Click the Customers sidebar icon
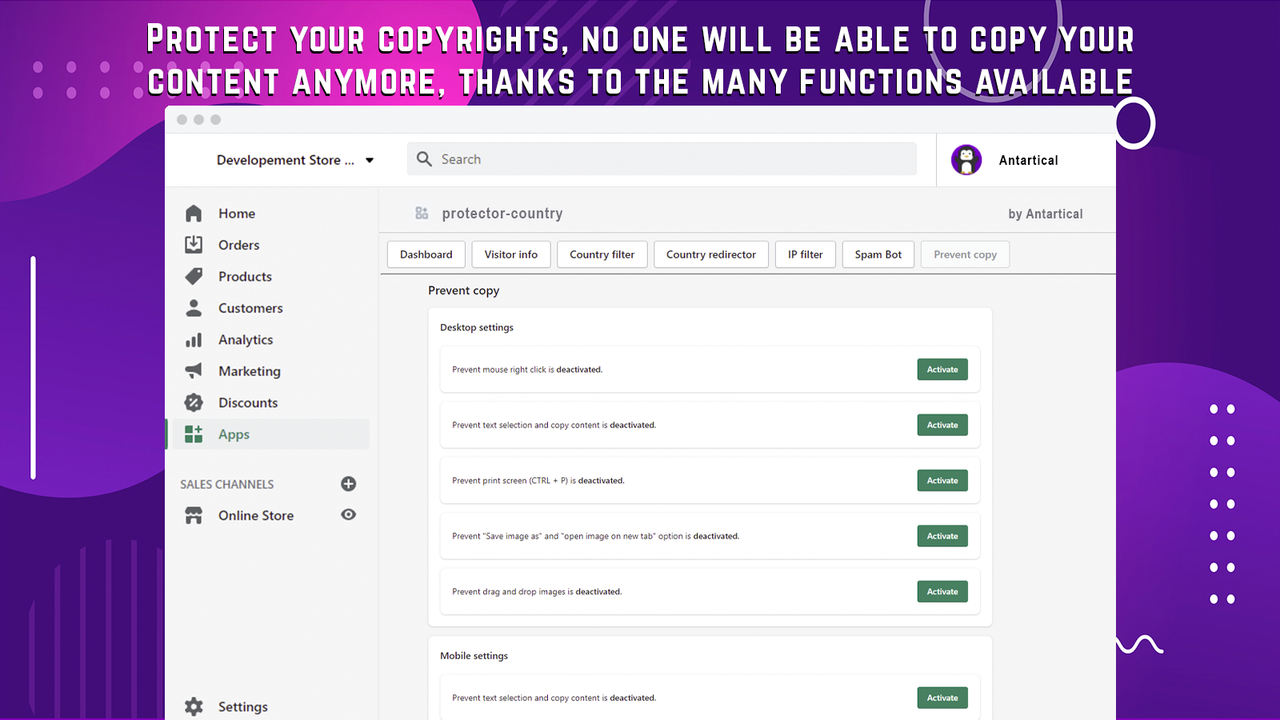Viewport: 1280px width, 720px height. tap(193, 308)
